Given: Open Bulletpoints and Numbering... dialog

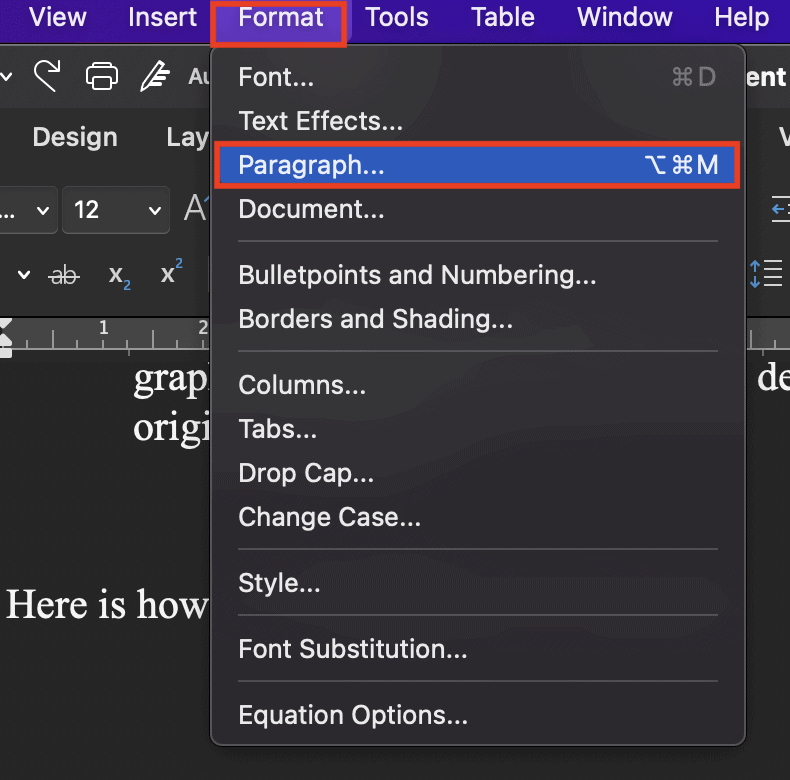Looking at the screenshot, I should [478, 275].
